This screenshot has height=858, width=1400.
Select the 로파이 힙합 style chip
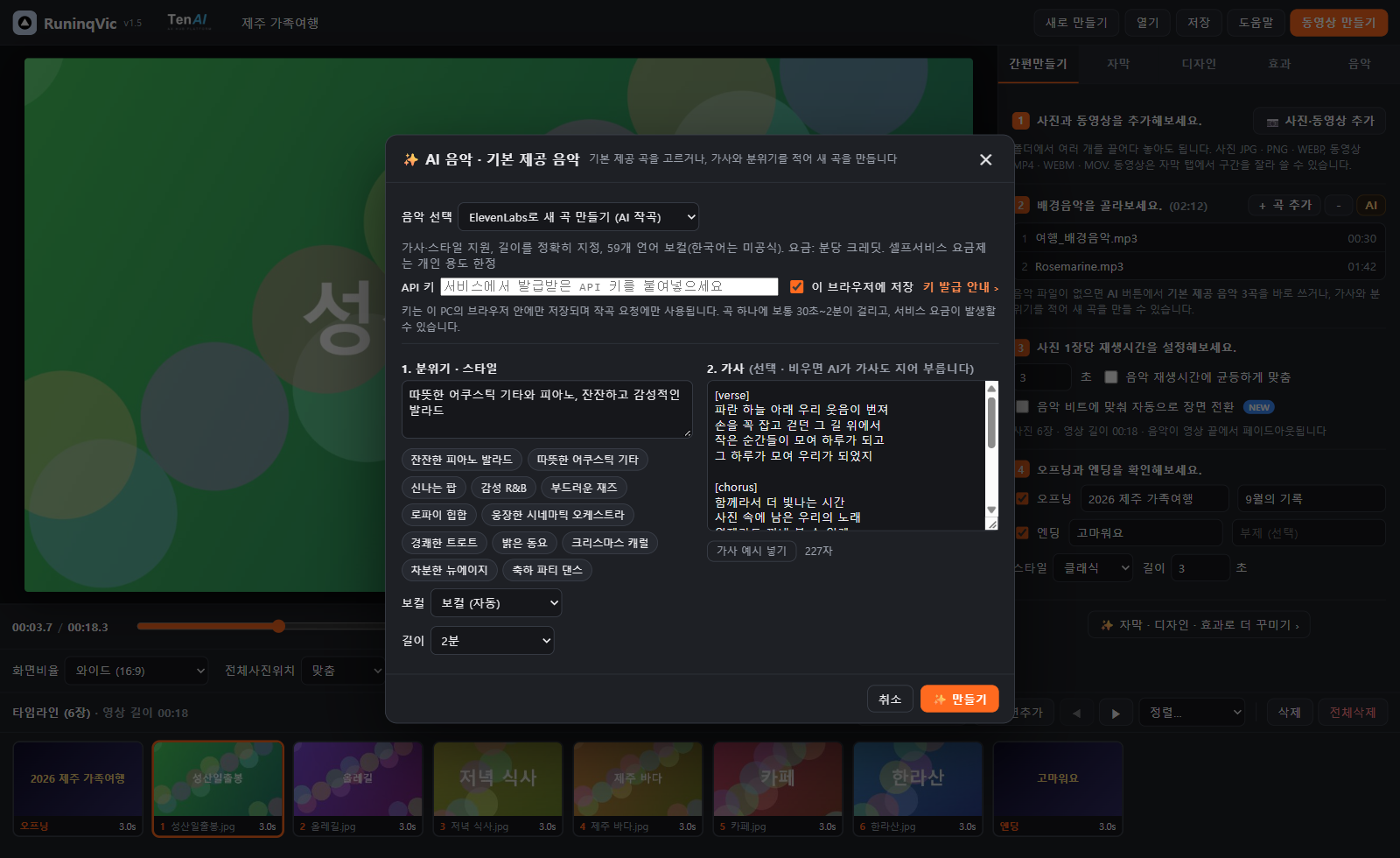pyautogui.click(x=439, y=515)
